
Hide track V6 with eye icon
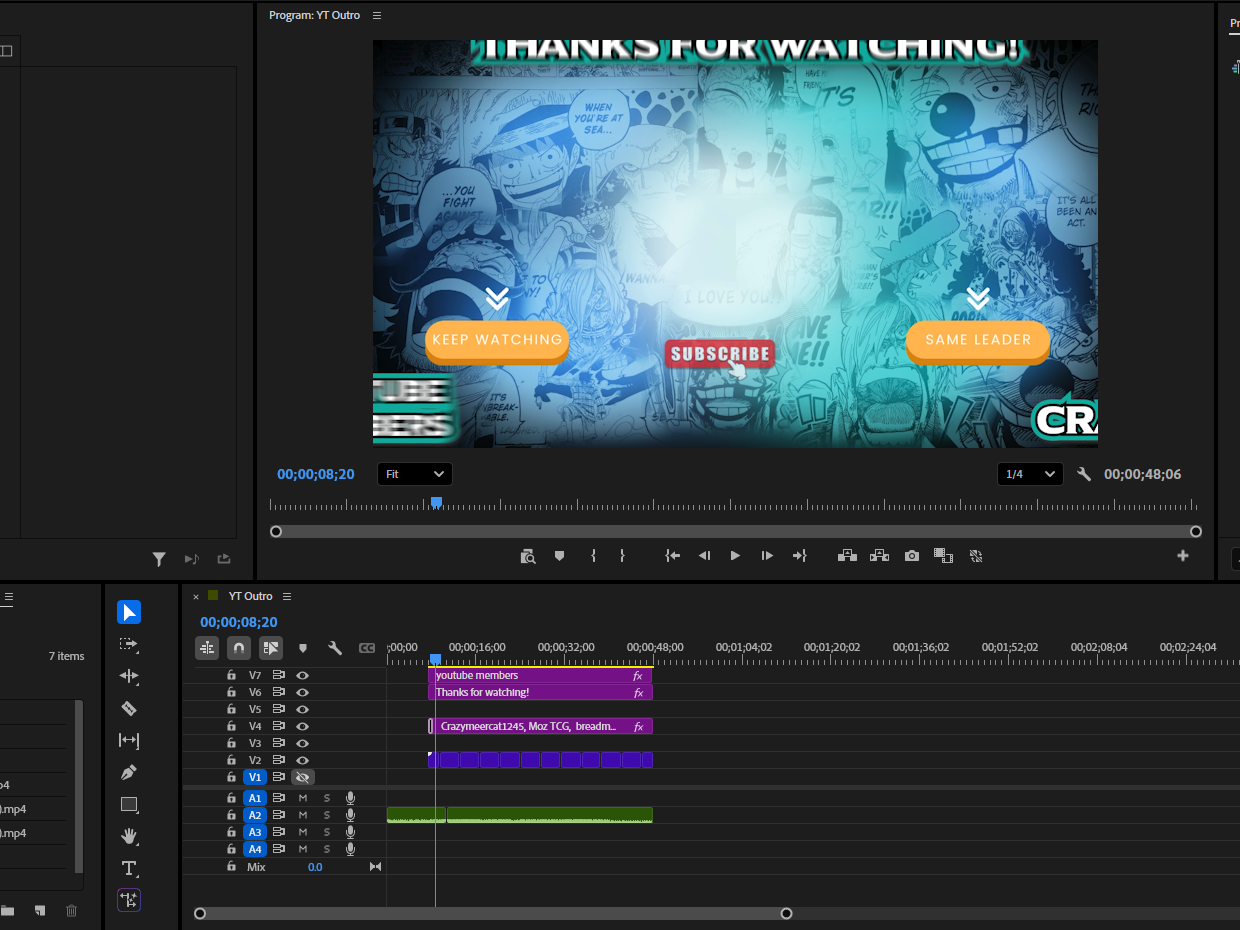303,692
